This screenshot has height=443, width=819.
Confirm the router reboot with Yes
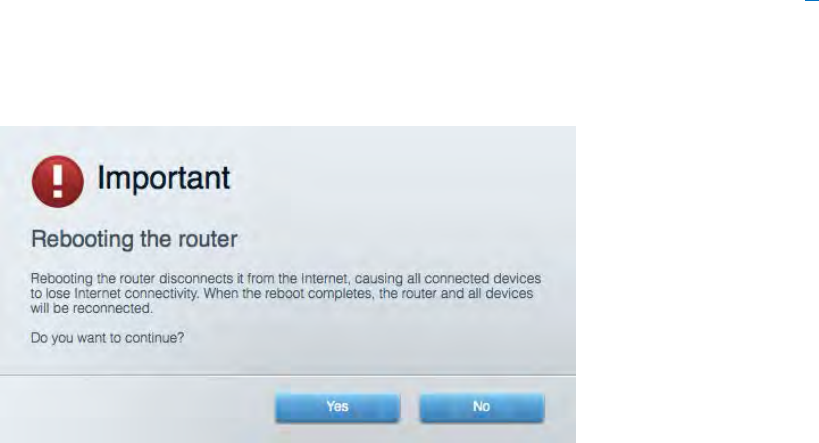[x=337, y=407]
